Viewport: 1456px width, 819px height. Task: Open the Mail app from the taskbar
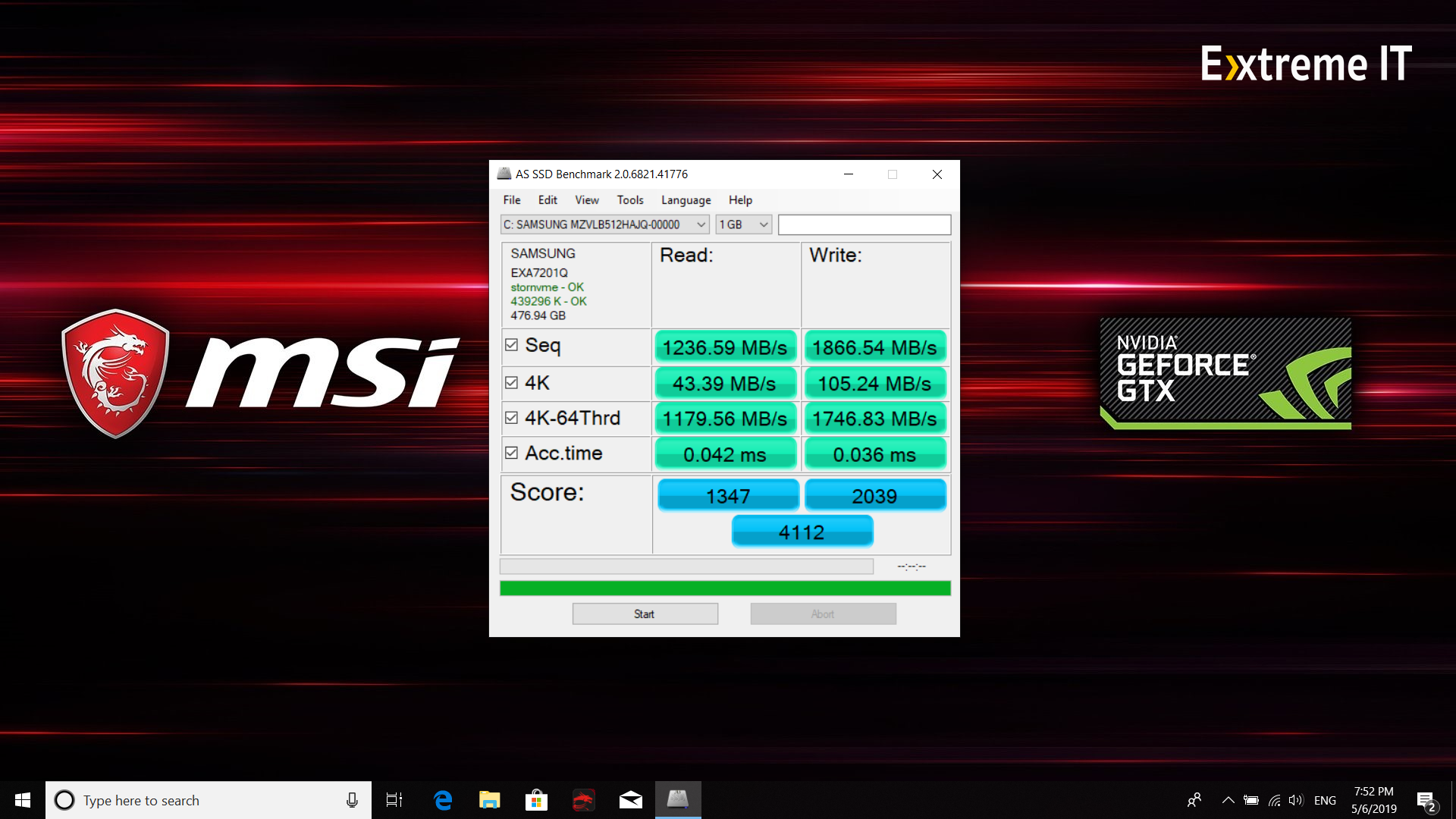(630, 800)
